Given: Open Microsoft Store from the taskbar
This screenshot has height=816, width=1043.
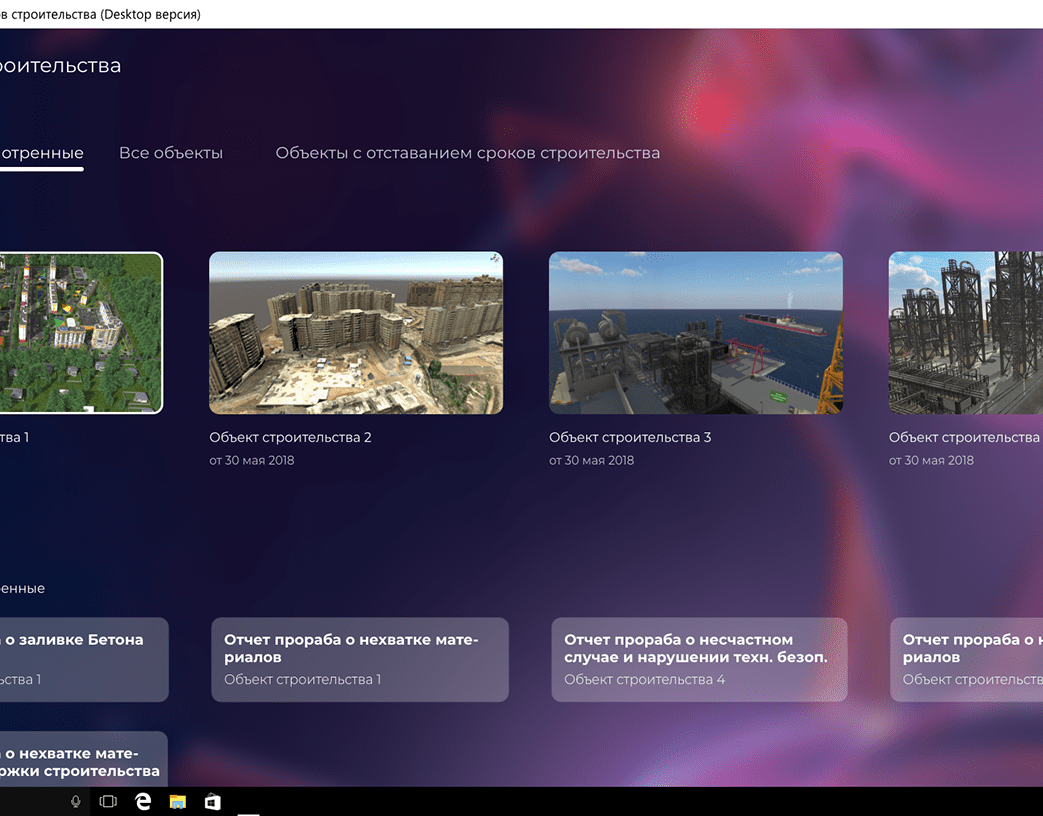Looking at the screenshot, I should 212,802.
